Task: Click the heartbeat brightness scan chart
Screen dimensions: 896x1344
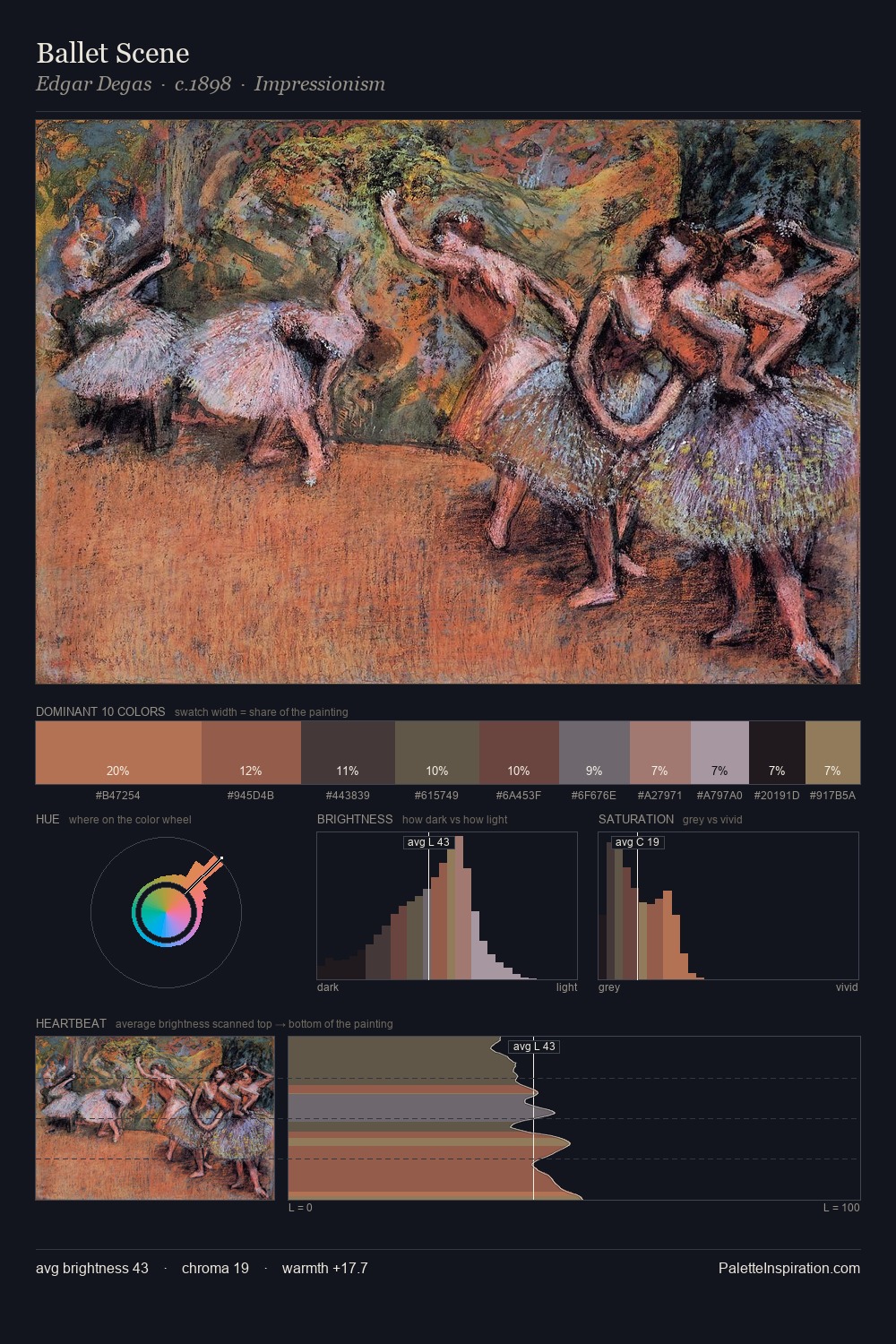Action: [x=574, y=1118]
